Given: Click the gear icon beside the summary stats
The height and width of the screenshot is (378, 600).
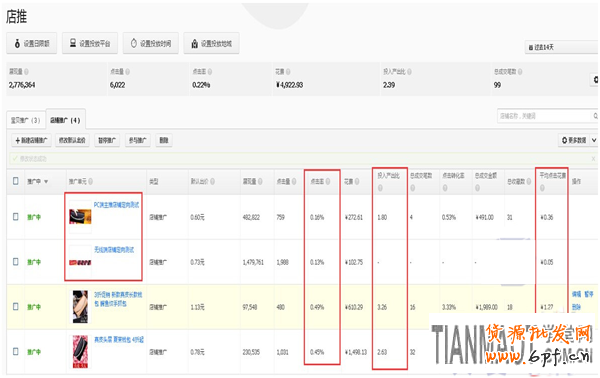Looking at the screenshot, I should (x=595, y=80).
